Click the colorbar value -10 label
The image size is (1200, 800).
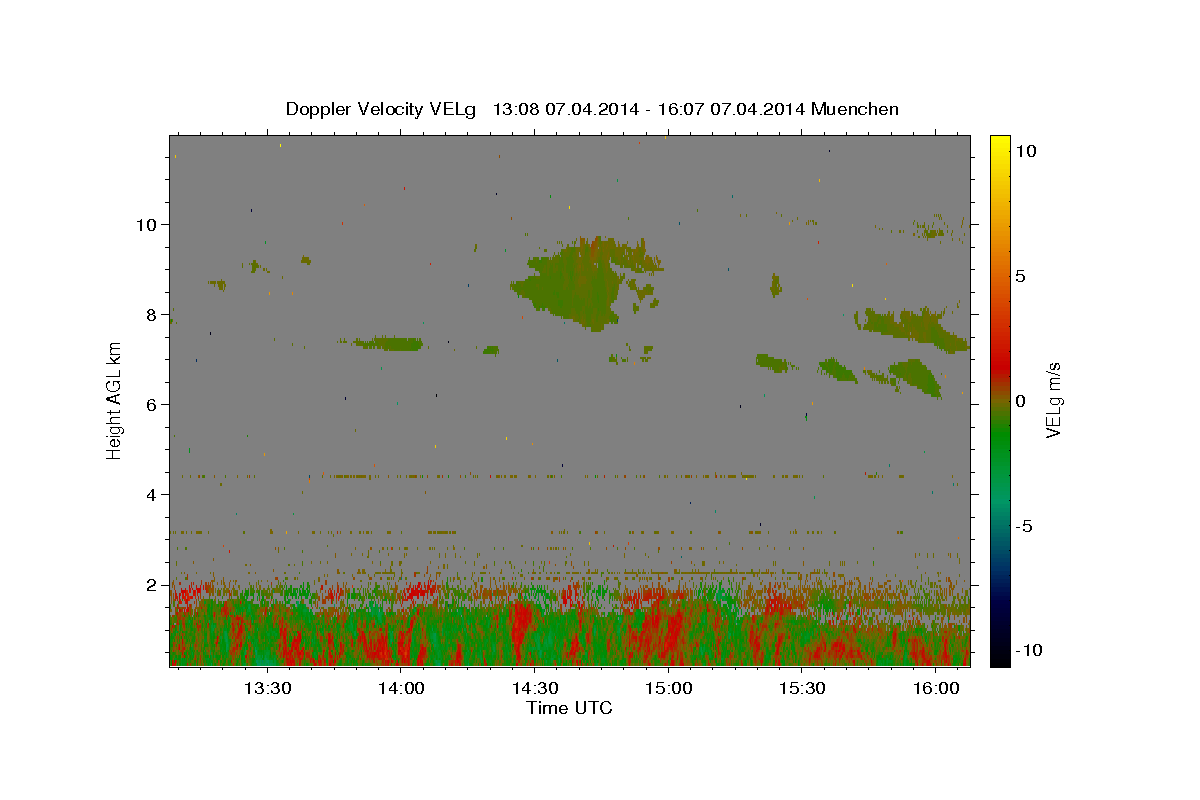point(1028,650)
